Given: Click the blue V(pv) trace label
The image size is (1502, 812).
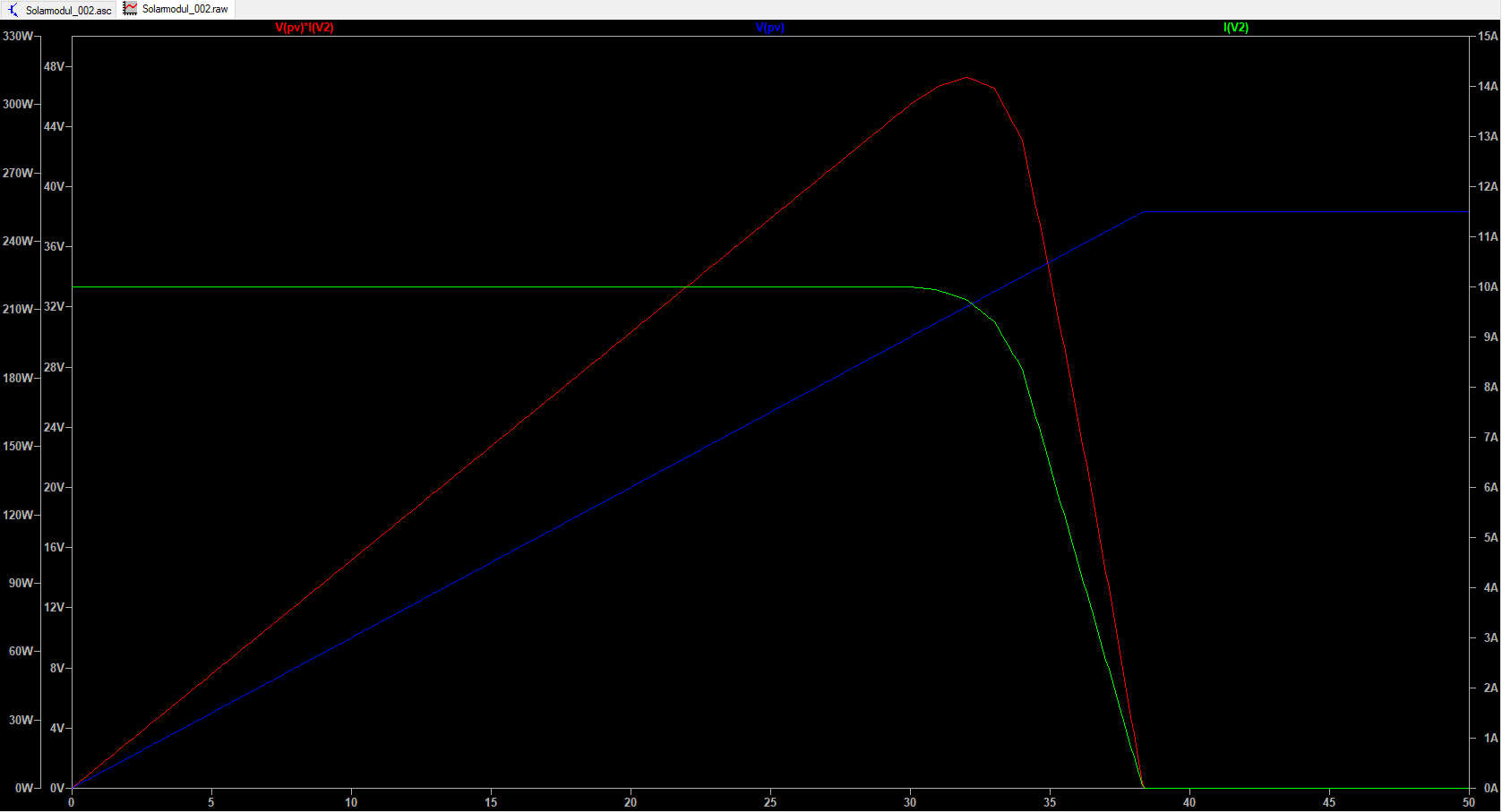Looking at the screenshot, I should tap(769, 28).
